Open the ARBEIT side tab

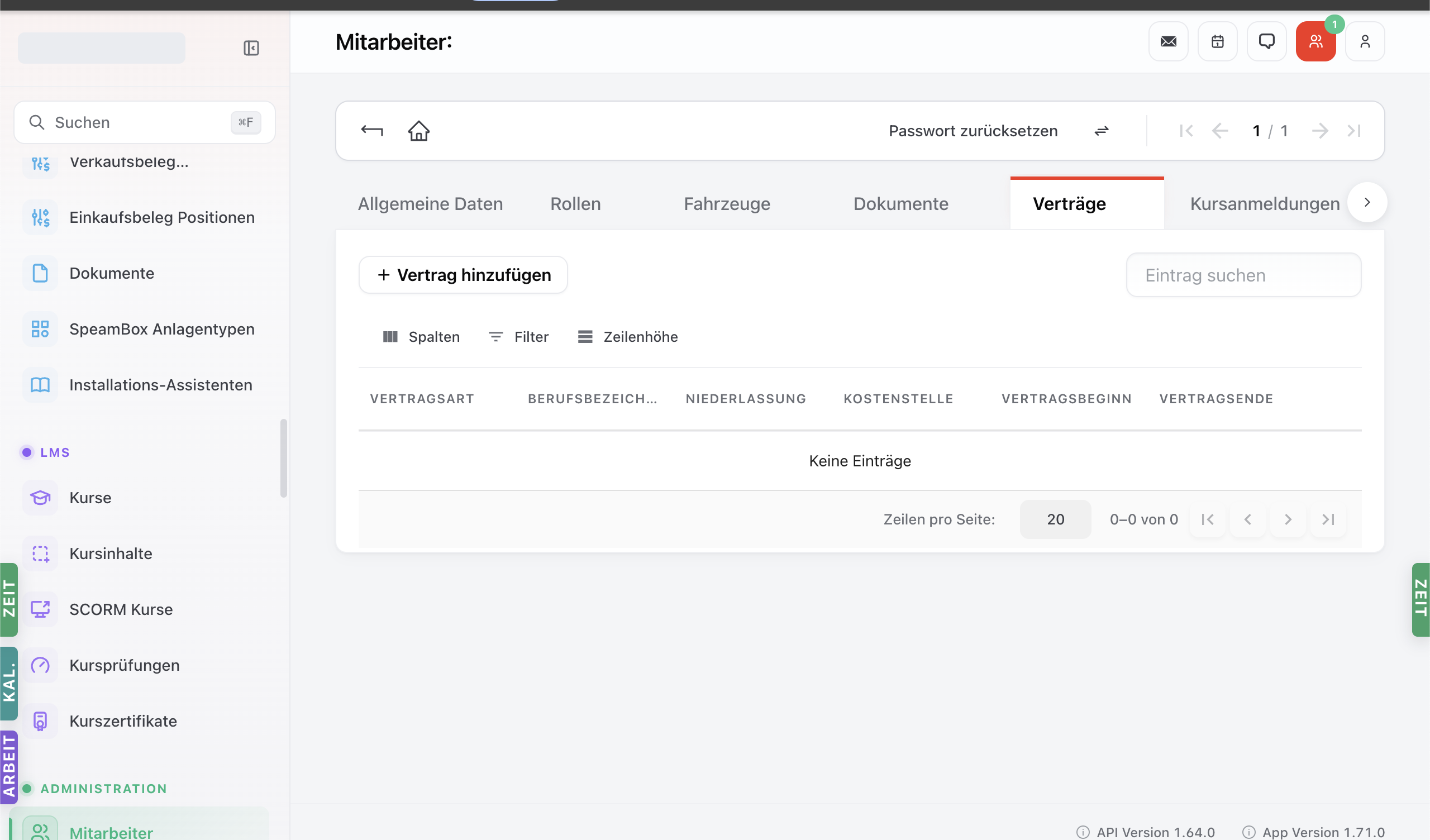9,767
